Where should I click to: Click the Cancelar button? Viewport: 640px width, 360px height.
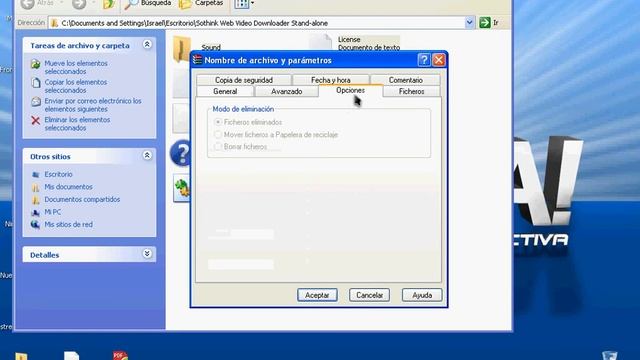(x=369, y=295)
